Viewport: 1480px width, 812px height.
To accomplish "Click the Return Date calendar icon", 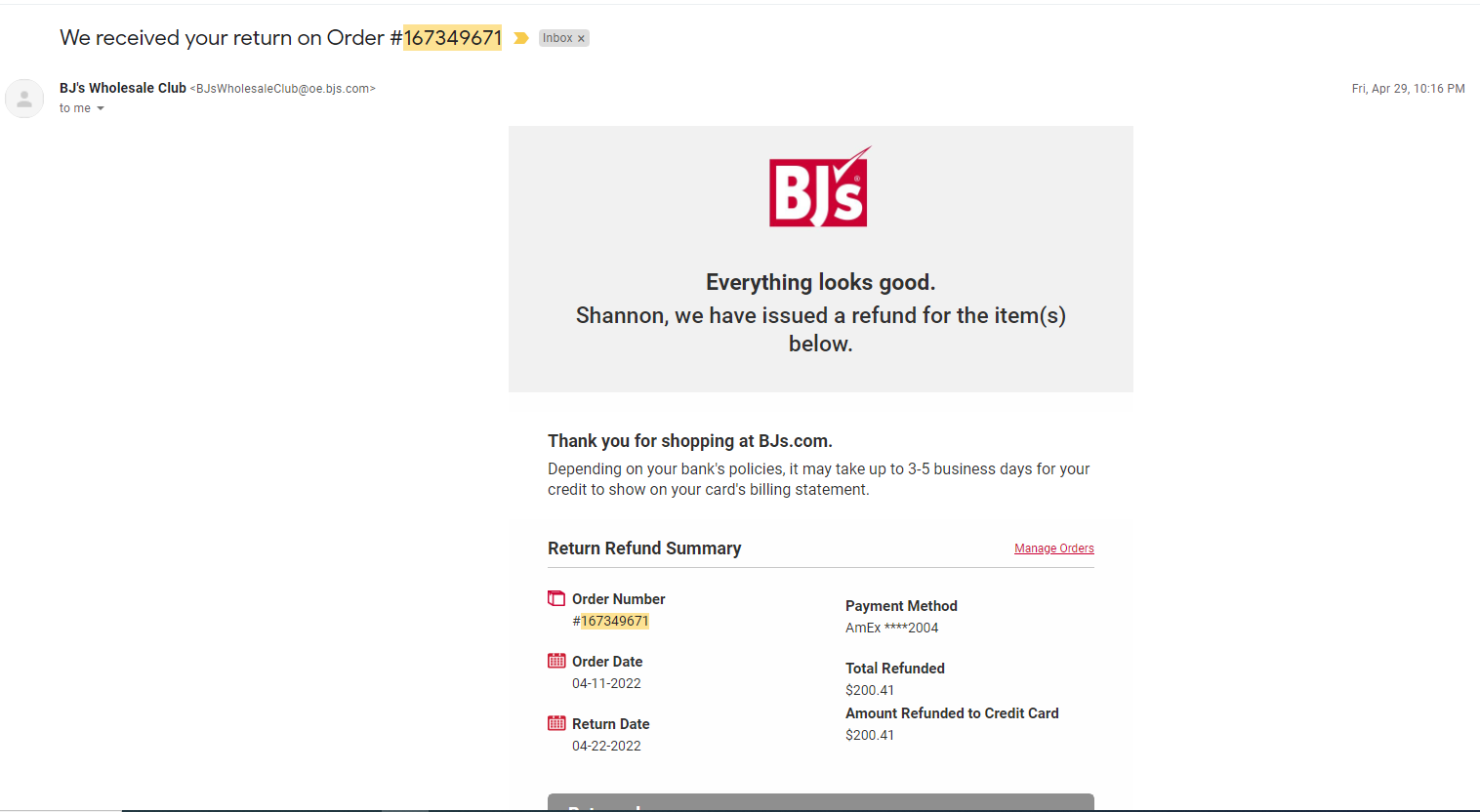I will (x=556, y=723).
